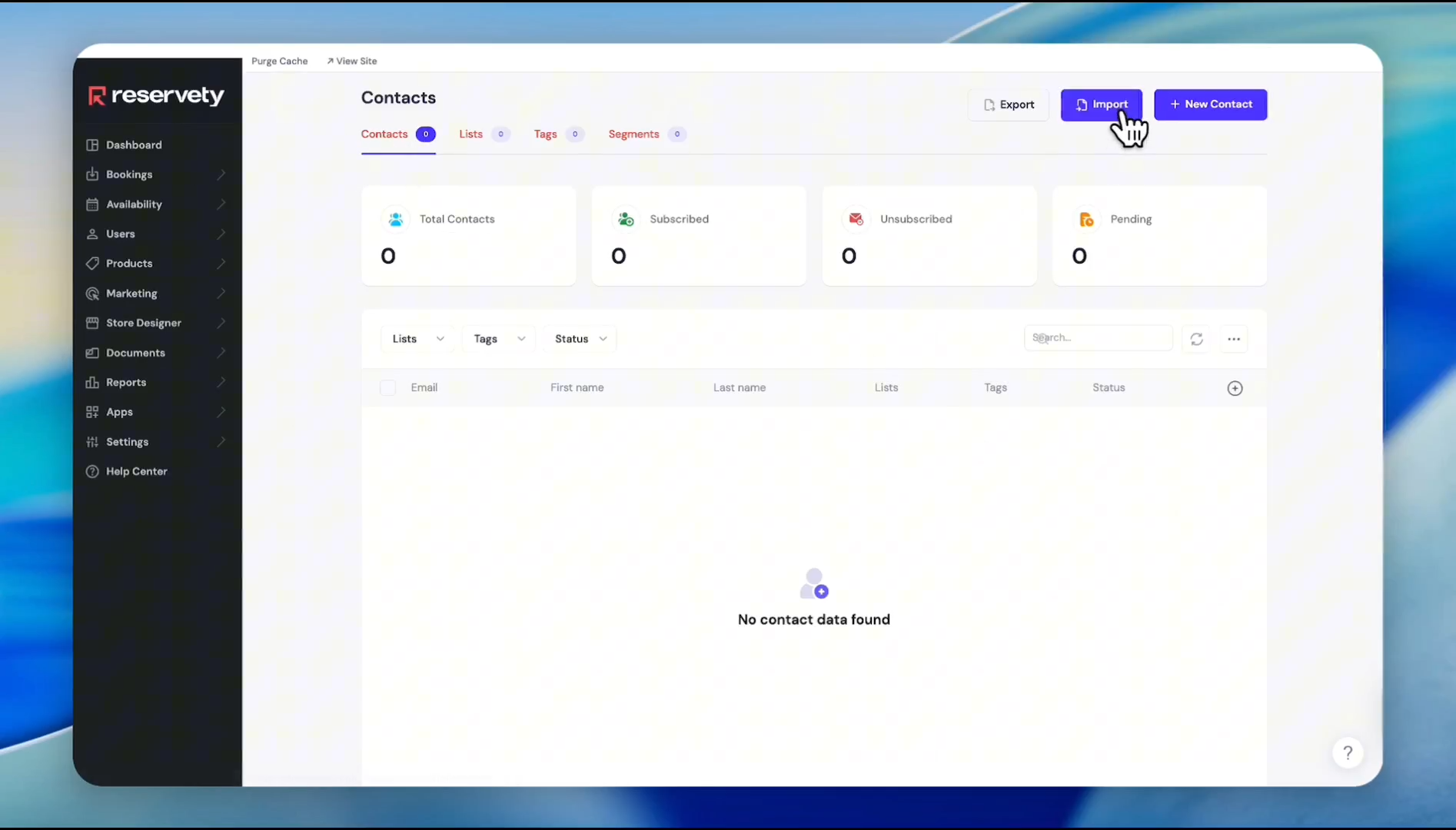Click the Subscribed card icon

click(x=627, y=220)
